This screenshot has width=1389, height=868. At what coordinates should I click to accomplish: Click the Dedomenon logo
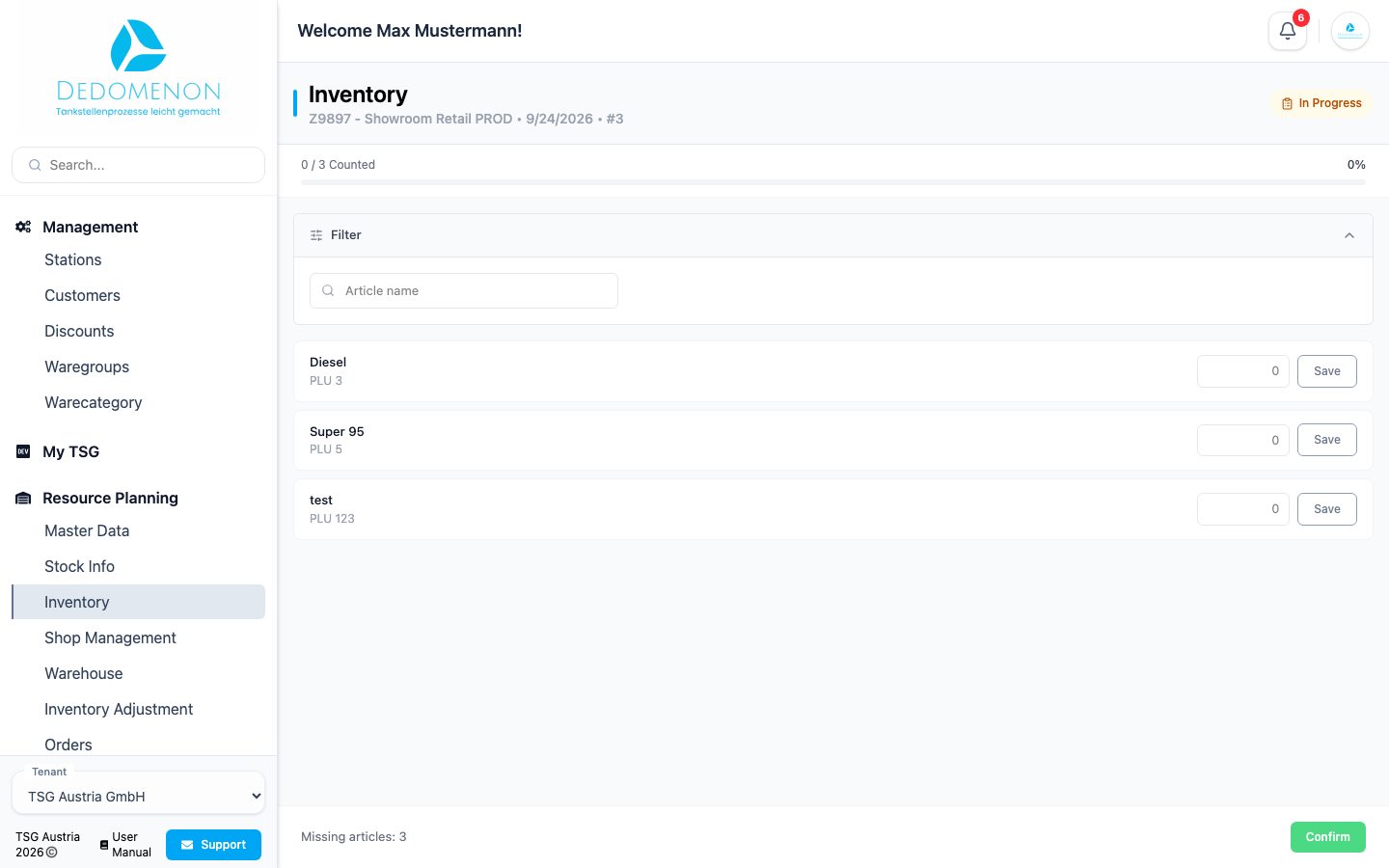(139, 68)
